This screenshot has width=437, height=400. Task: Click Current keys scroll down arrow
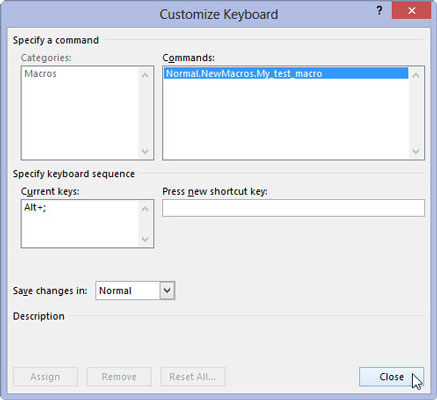click(145, 239)
